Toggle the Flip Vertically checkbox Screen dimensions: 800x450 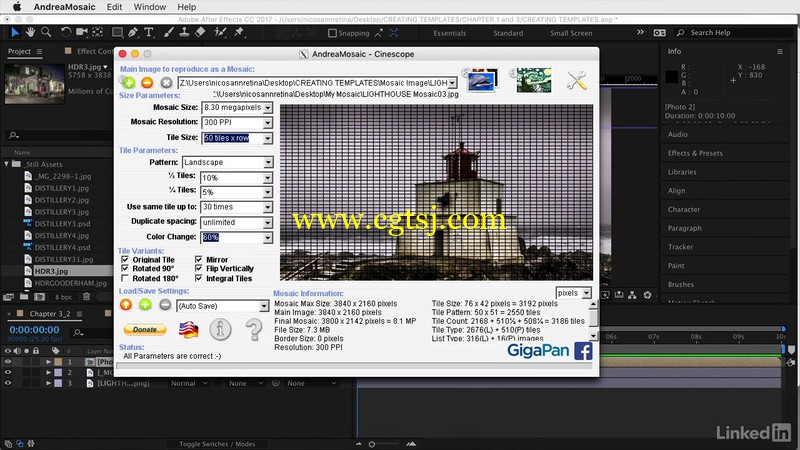click(198, 268)
